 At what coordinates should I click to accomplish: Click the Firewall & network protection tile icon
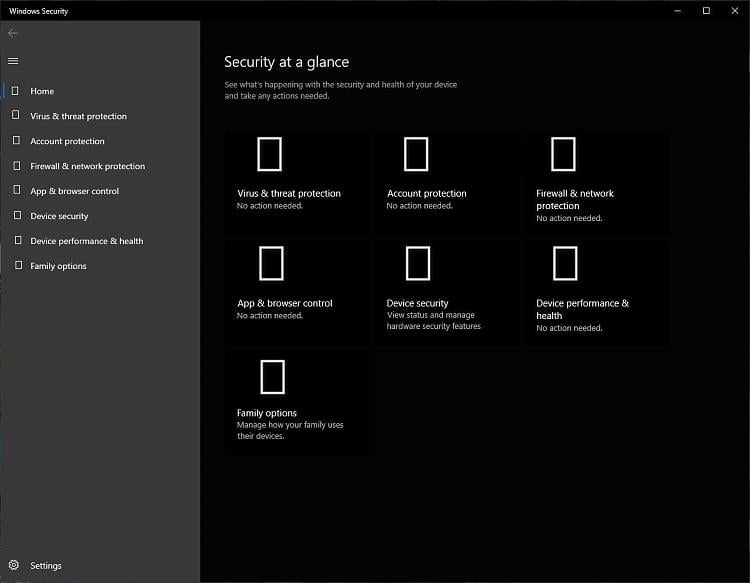pyautogui.click(x=563, y=154)
